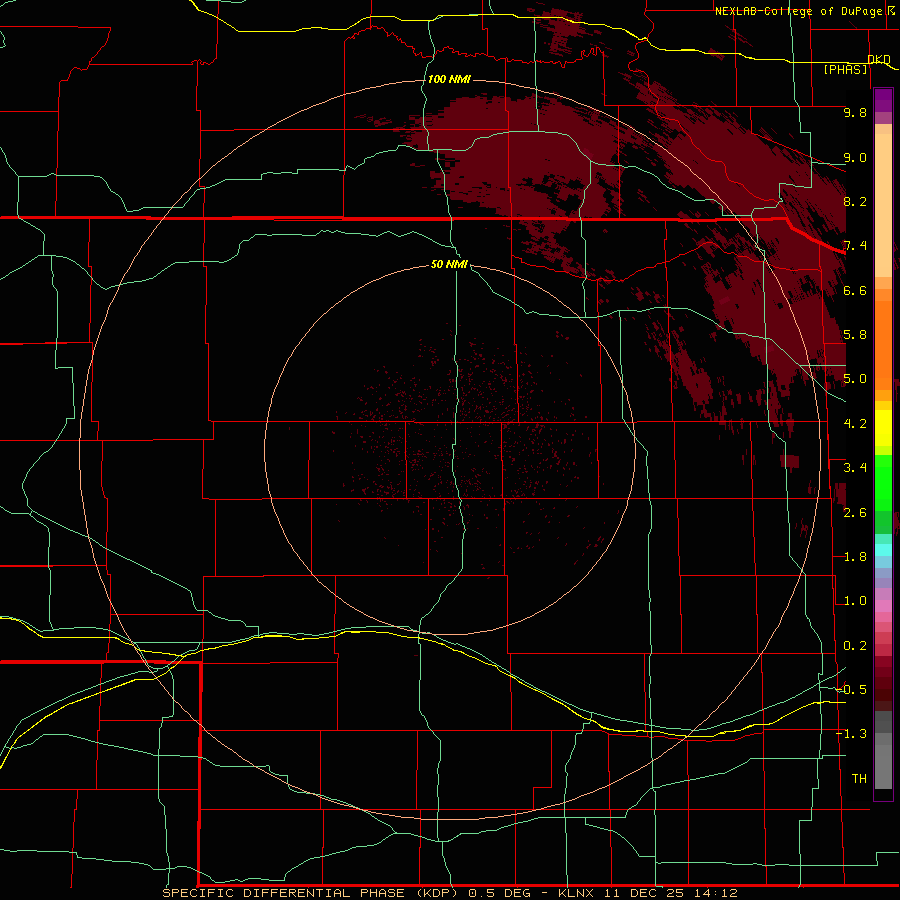Screen dimensions: 900x900
Task: Click the "5.0" scale value
Action: [x=855, y=379]
